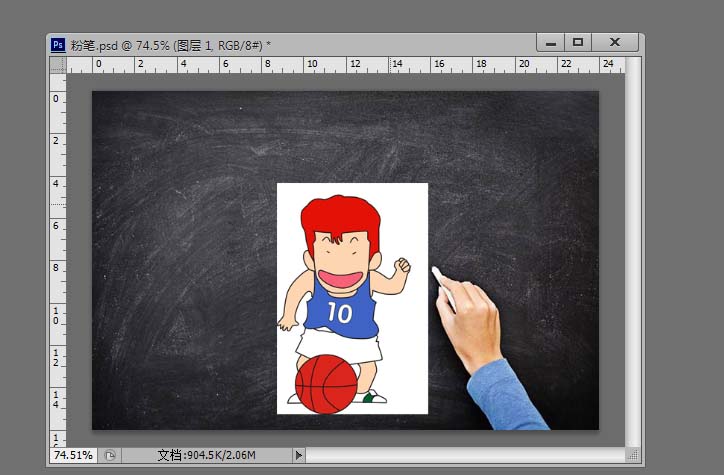Click the status bar icon beside zoom percentage

click(110, 455)
